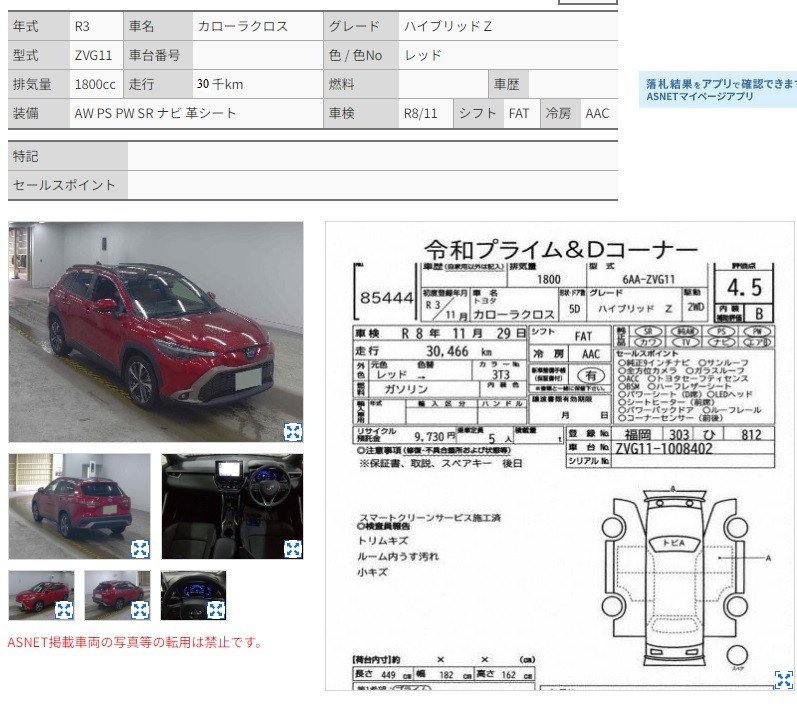The image size is (797, 717).
Task: Open the small instrument cluster thumbnail
Action: click(193, 595)
